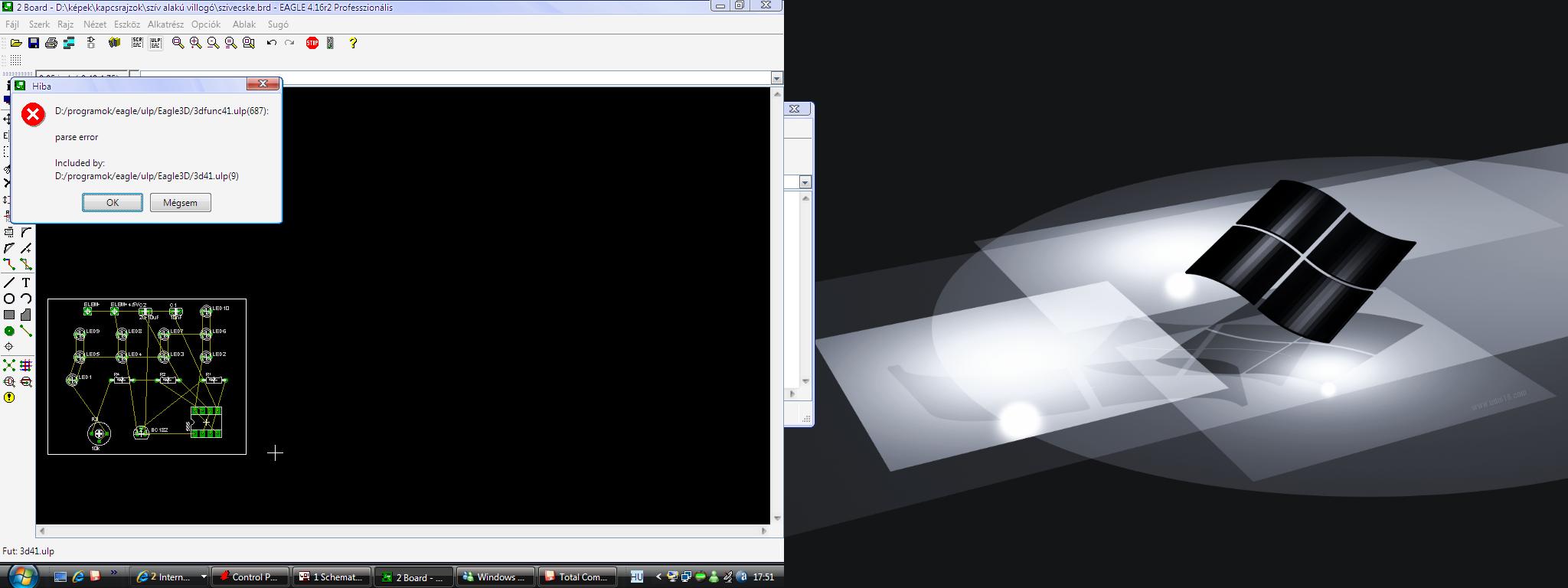This screenshot has height=588, width=1568.
Task: Select the Text tool T icon
Action: (26, 283)
